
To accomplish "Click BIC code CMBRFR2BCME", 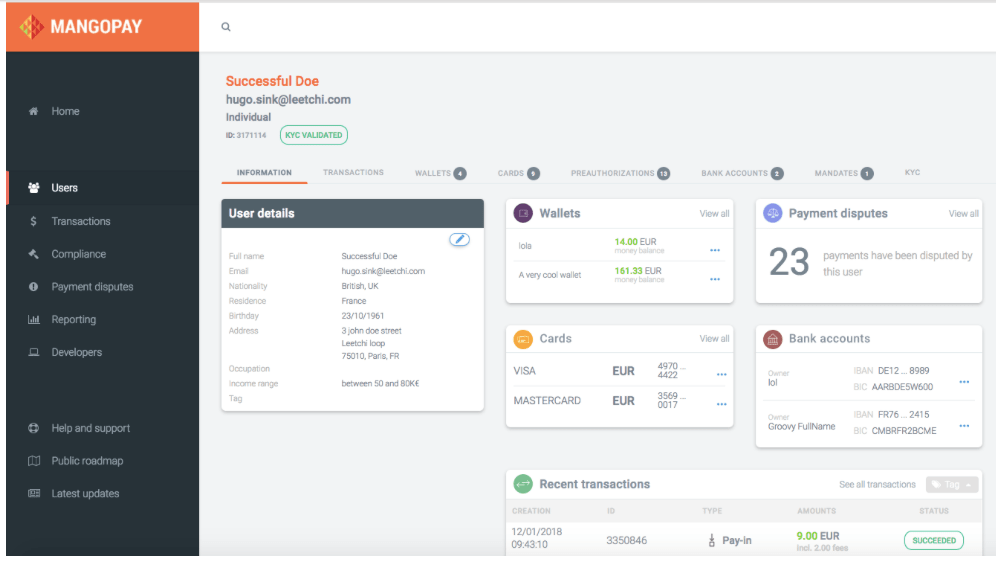I will (904, 431).
